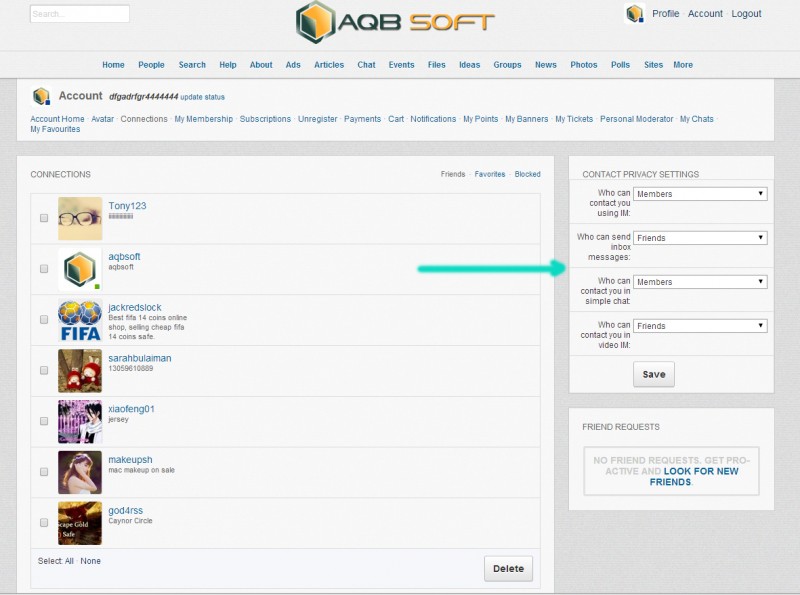Click the search input field
Screen dimensions: 800x595
point(80,14)
